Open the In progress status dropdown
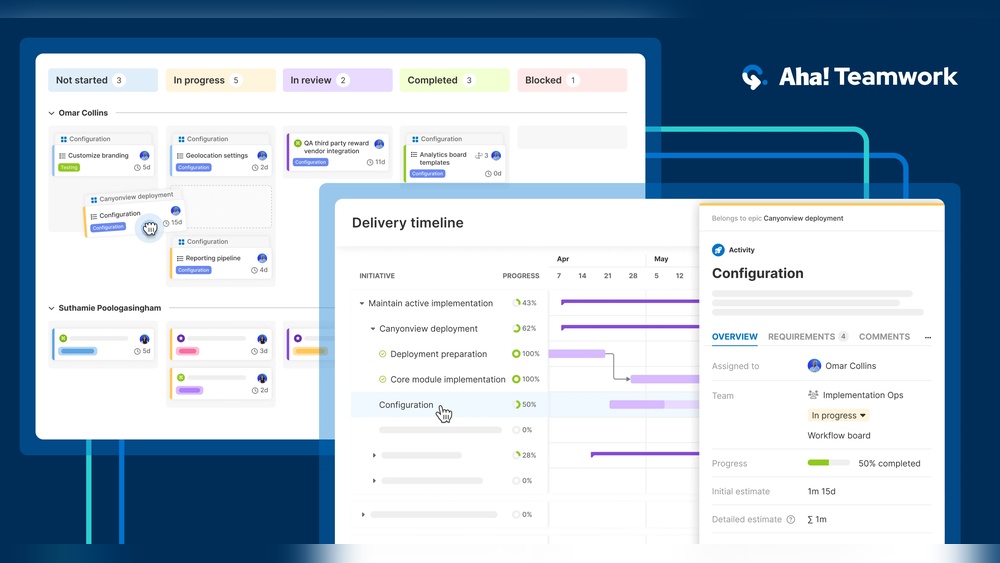 coord(839,415)
